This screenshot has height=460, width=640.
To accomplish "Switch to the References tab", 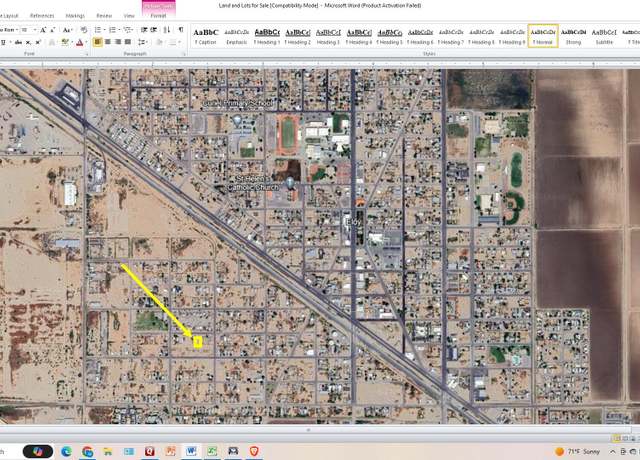I will click(x=42, y=16).
